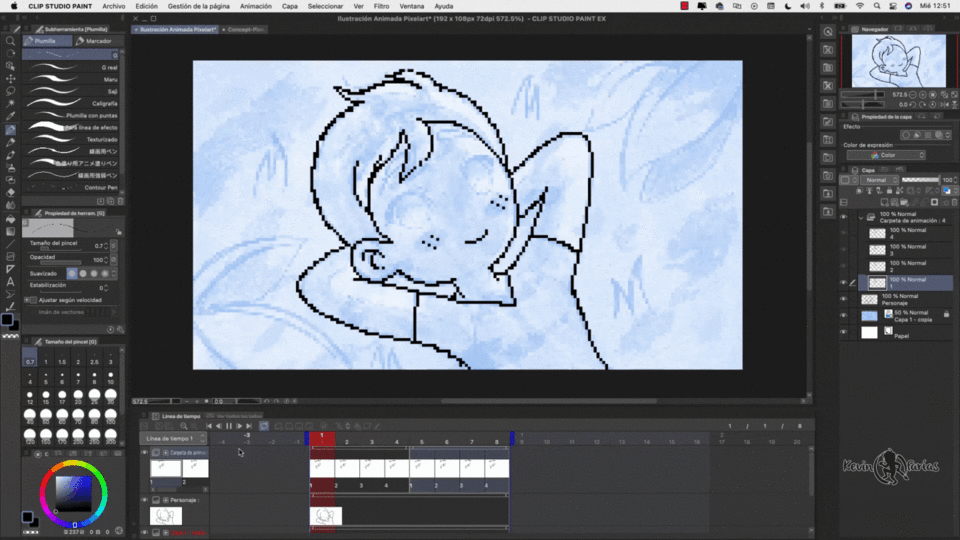Select the Caligrafía pen preset
The height and width of the screenshot is (540, 960).
pos(70,103)
